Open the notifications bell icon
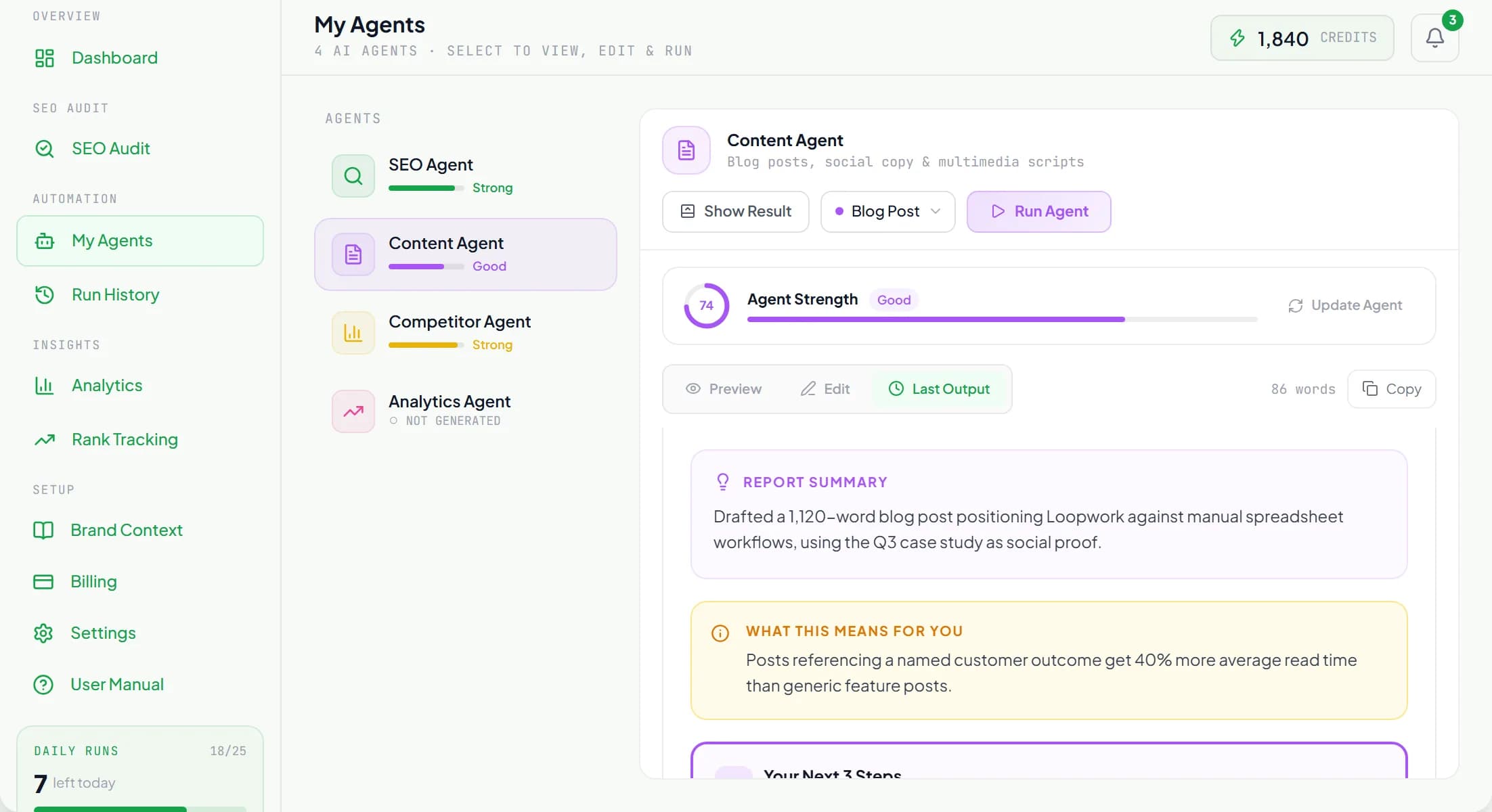 pyautogui.click(x=1434, y=38)
